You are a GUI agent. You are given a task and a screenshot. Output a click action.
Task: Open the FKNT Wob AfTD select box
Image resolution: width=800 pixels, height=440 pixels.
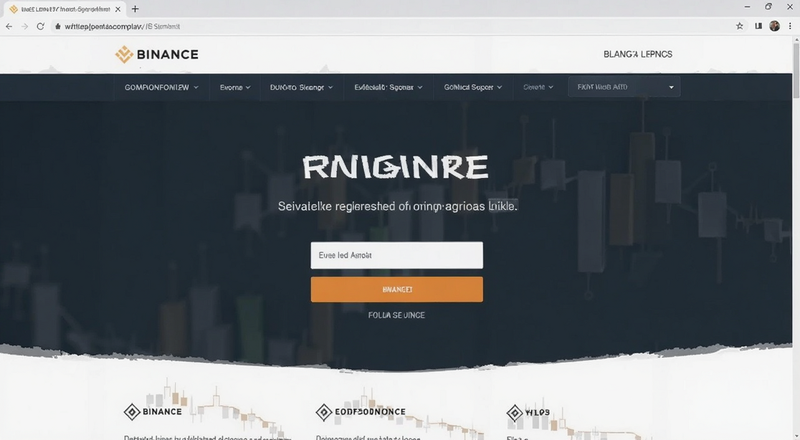pyautogui.click(x=624, y=87)
